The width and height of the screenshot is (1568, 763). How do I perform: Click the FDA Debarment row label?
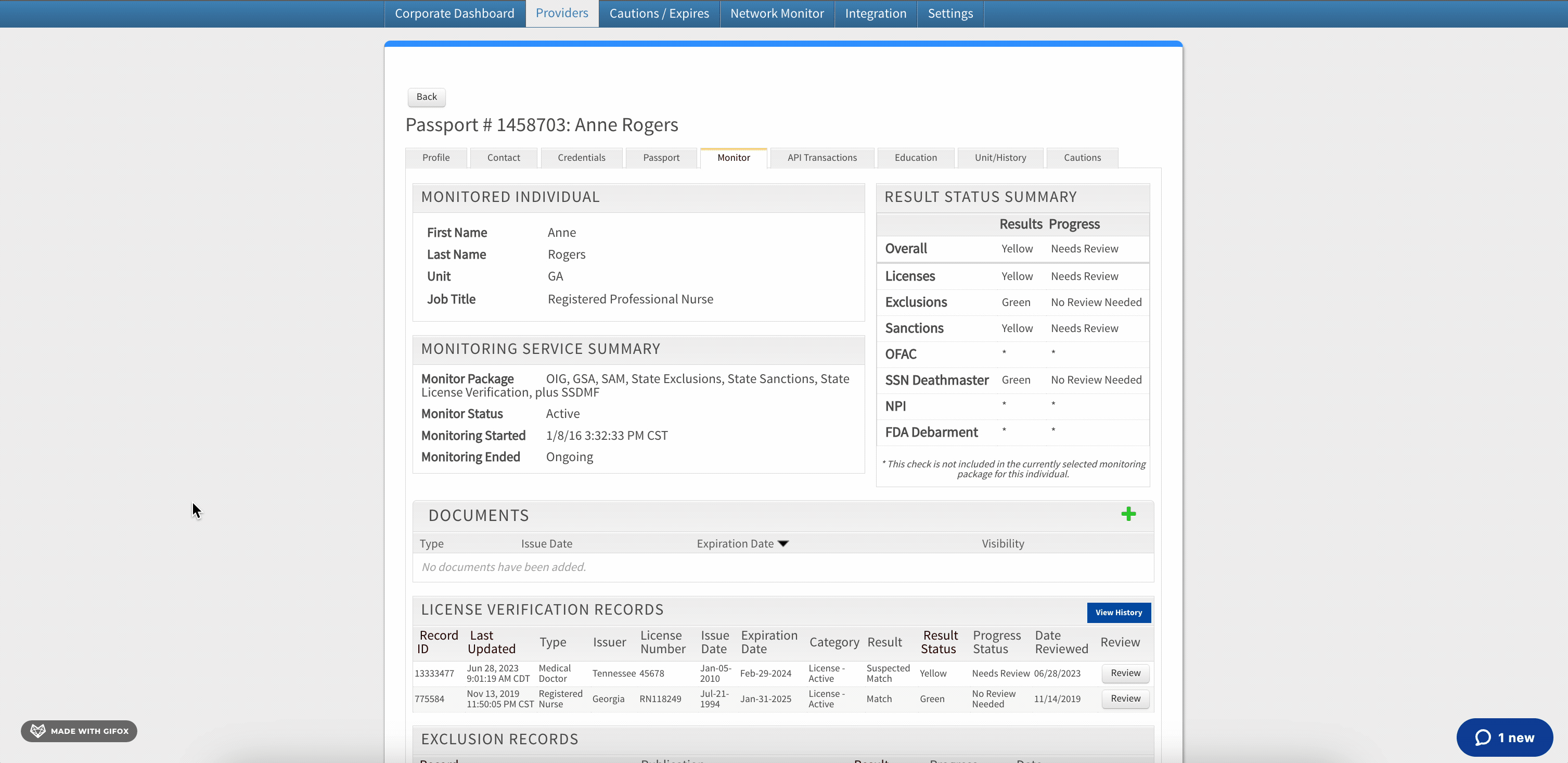(931, 433)
